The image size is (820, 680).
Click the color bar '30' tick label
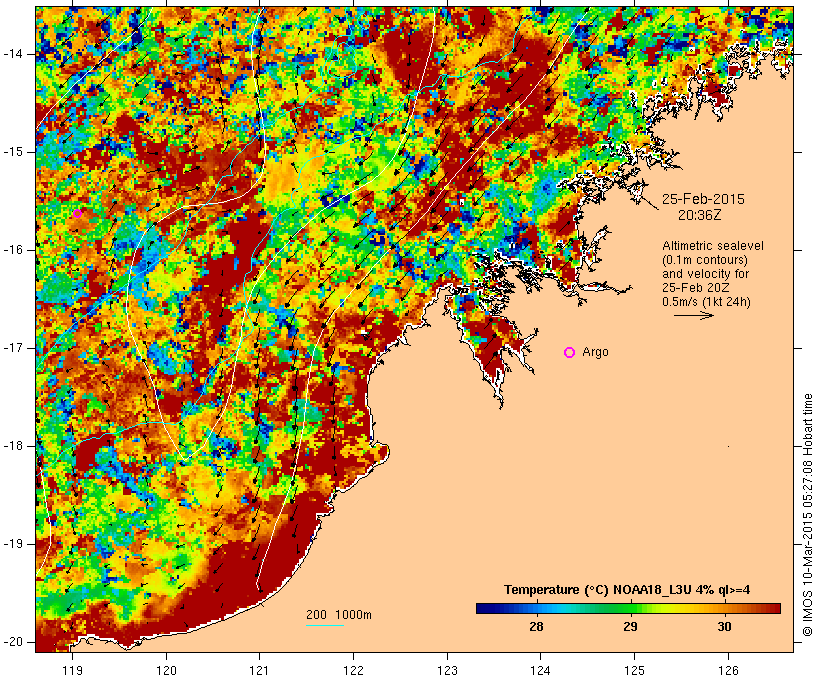(724, 627)
